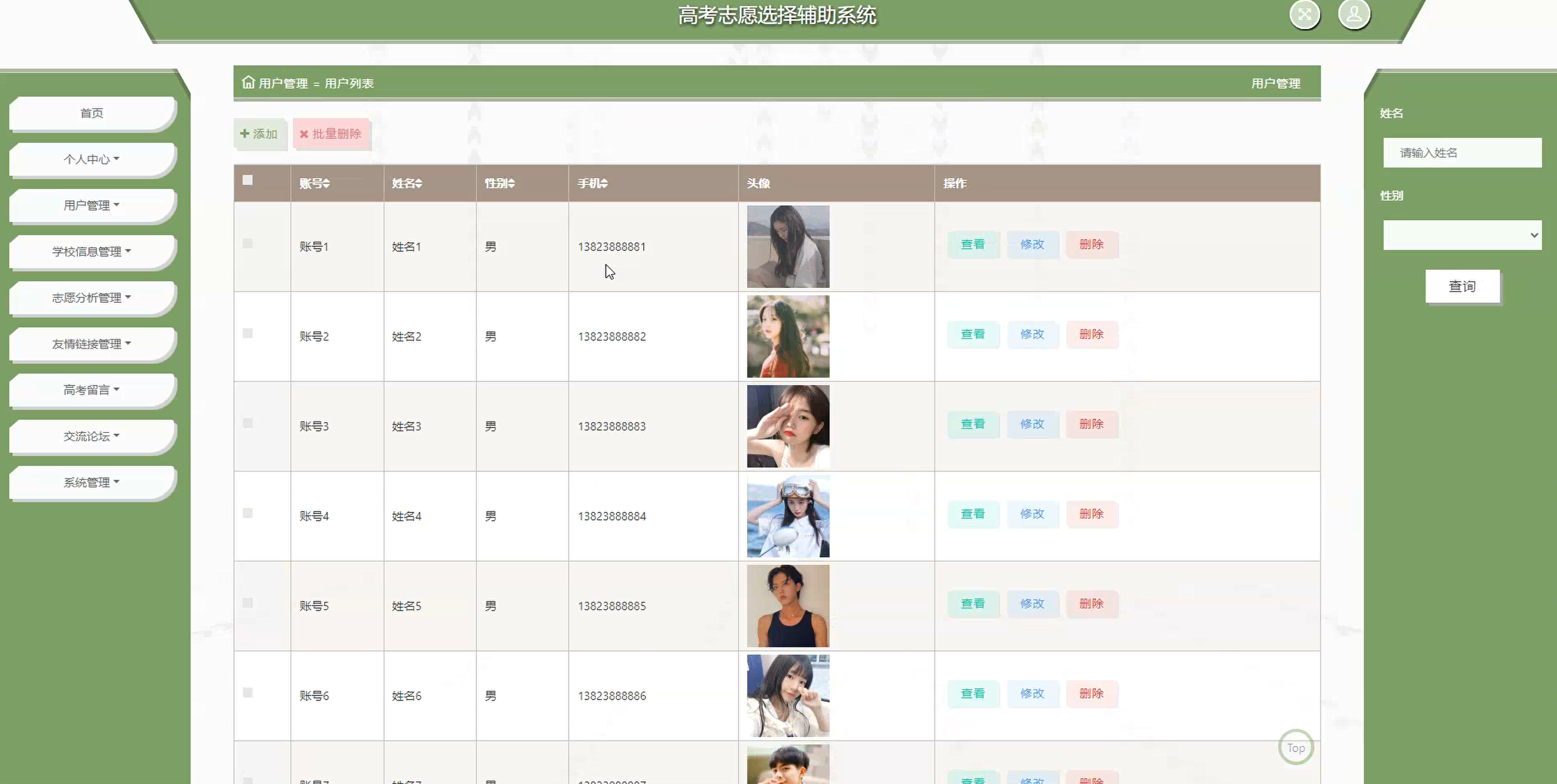Check the checkbox for 账号1 row
The image size is (1557, 784).
coord(247,243)
